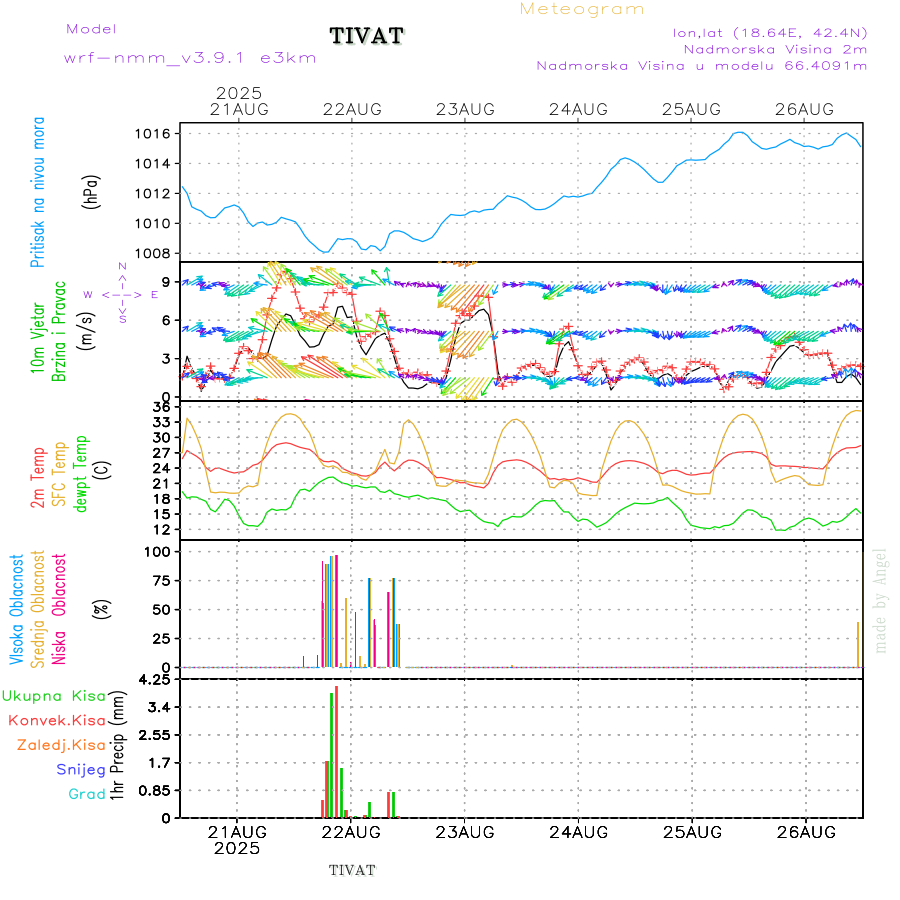Viewport: 900px width, 900px height.
Task: Click the small TIVAT caption at bottom
Action: 352,870
